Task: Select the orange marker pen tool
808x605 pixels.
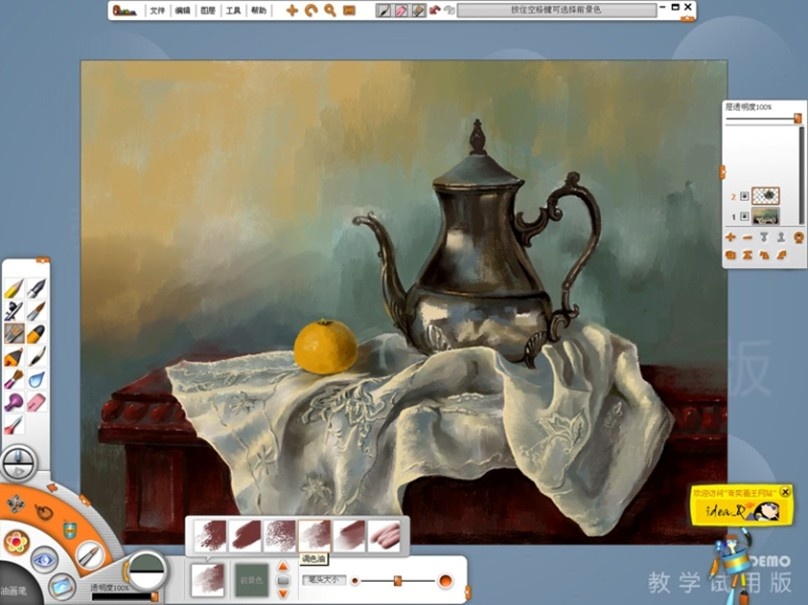Action: click(x=36, y=333)
